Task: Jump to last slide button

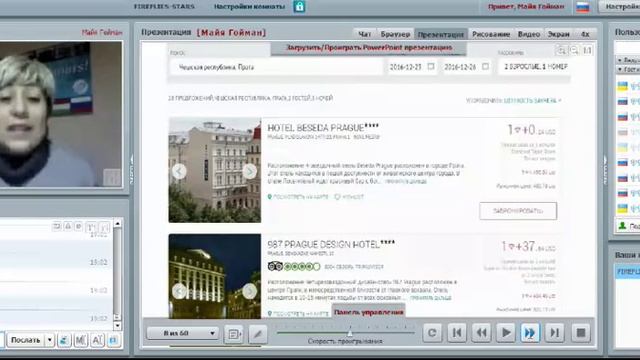Action: [x=555, y=333]
